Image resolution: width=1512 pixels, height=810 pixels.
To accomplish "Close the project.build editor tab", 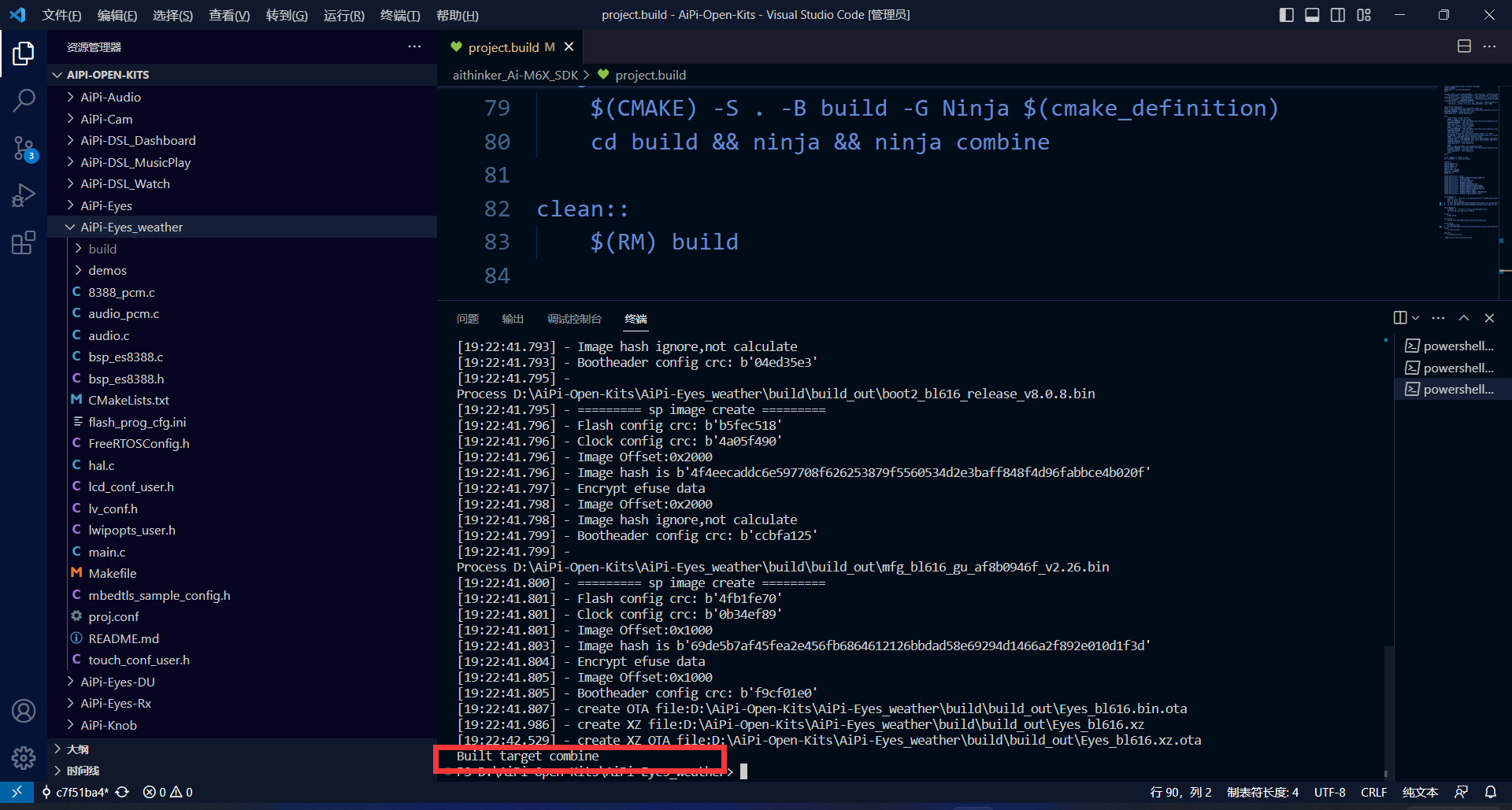I will 569,47.
